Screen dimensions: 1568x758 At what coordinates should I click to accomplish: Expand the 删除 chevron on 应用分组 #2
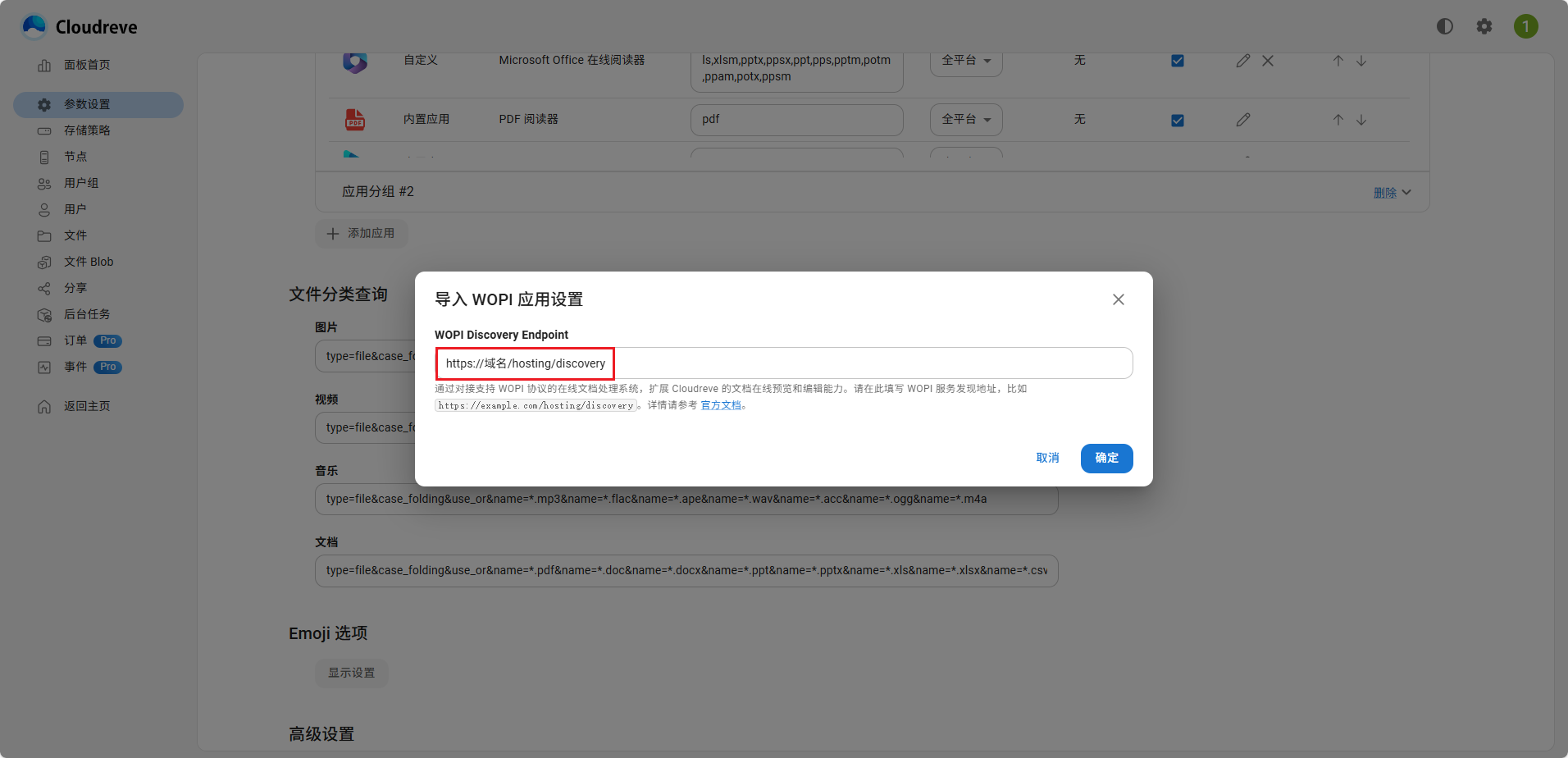coord(1408,192)
